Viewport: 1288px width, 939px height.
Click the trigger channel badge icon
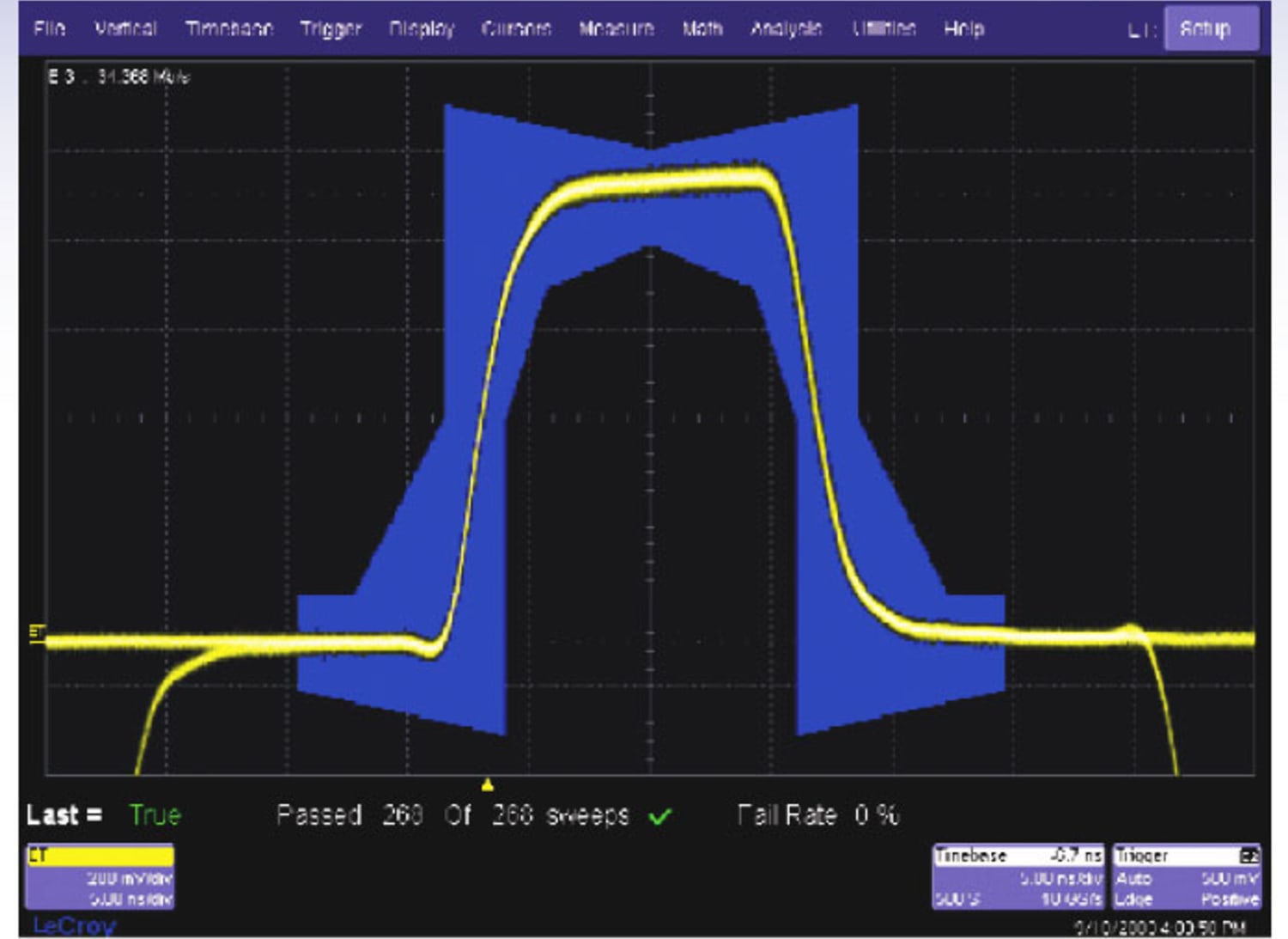[x=1249, y=856]
